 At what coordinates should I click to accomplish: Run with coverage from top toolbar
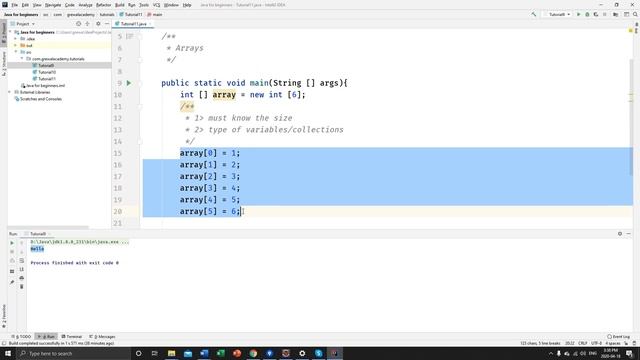coord(596,14)
